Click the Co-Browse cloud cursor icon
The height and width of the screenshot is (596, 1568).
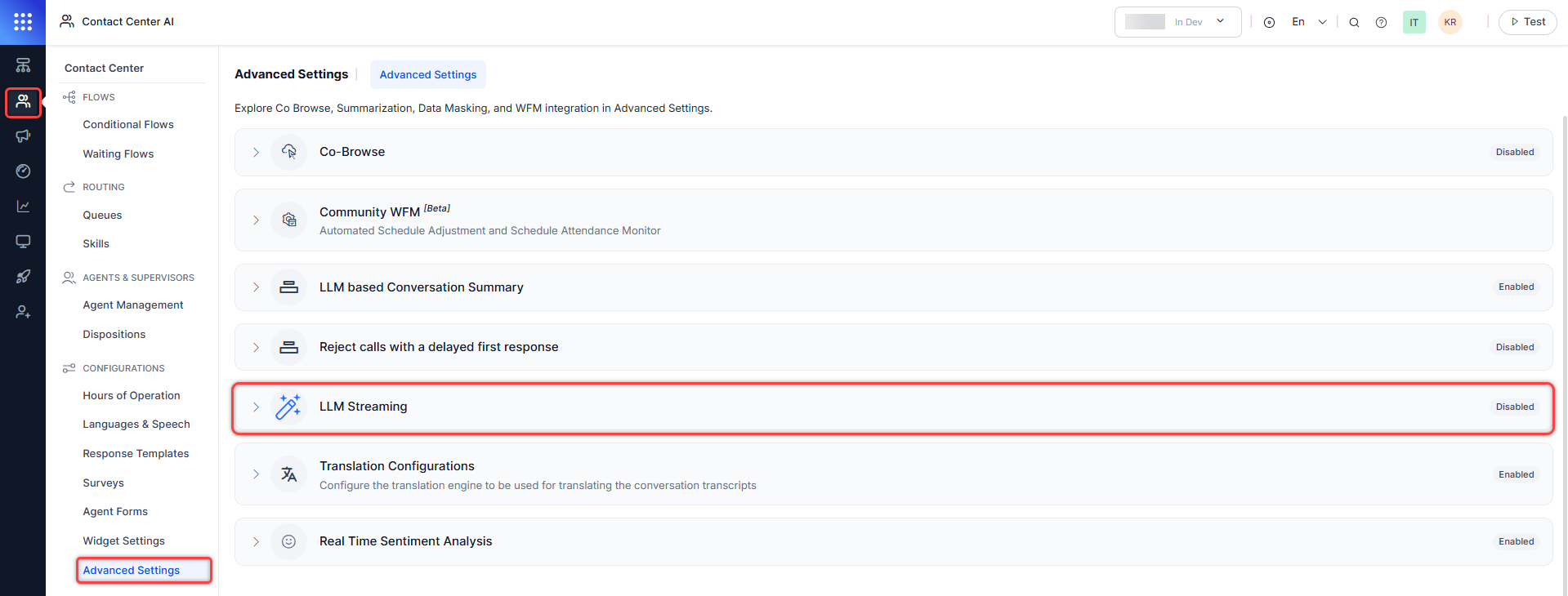coord(288,152)
